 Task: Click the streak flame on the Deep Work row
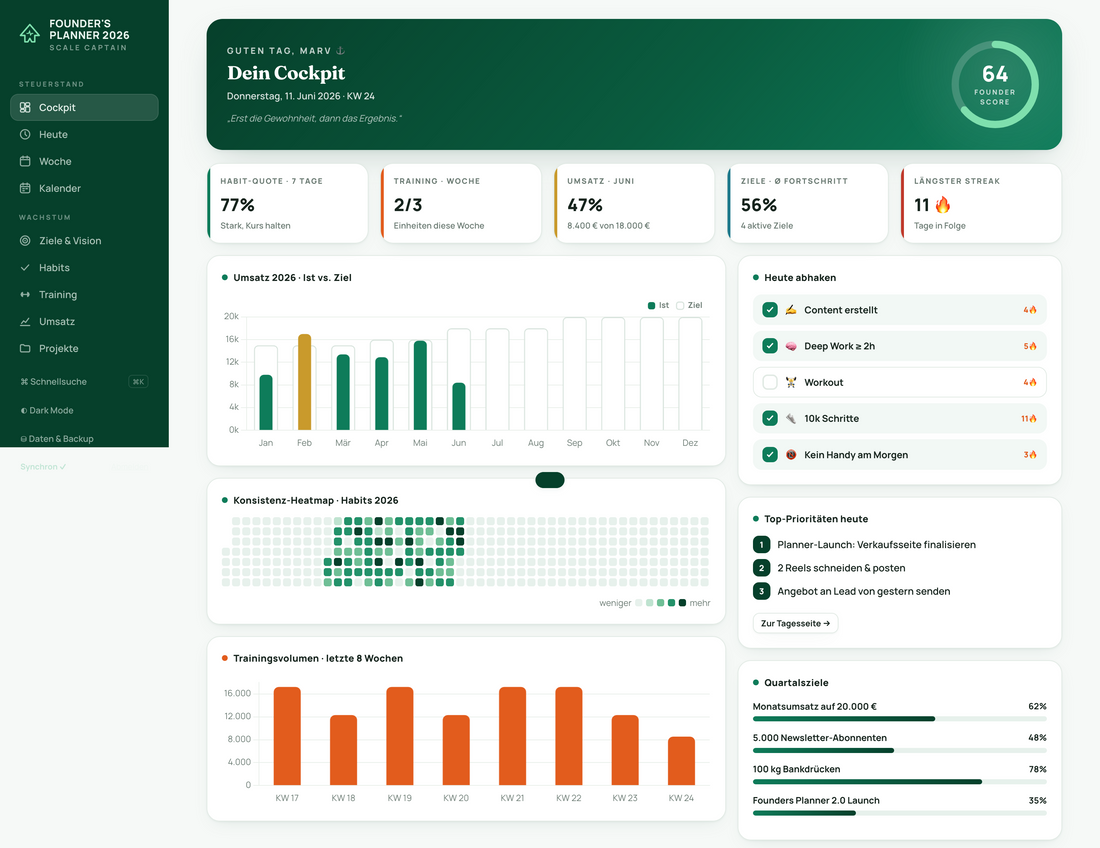(x=1033, y=346)
